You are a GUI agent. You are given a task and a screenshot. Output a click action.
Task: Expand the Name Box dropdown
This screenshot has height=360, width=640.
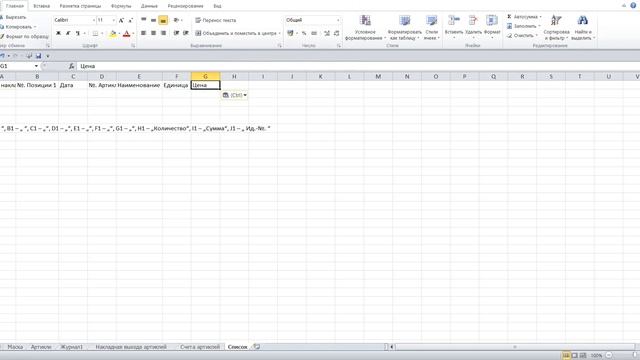[x=36, y=66]
